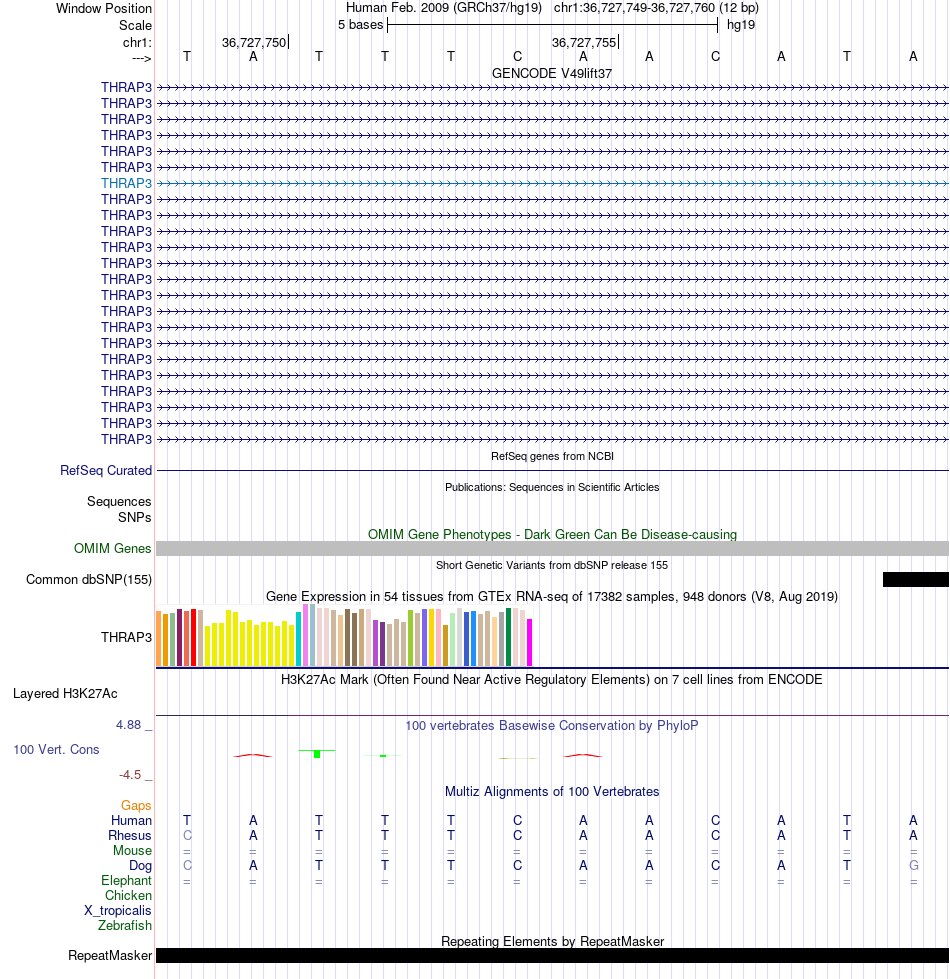Click the Dog species label
The width and height of the screenshot is (950, 979).
[140, 865]
